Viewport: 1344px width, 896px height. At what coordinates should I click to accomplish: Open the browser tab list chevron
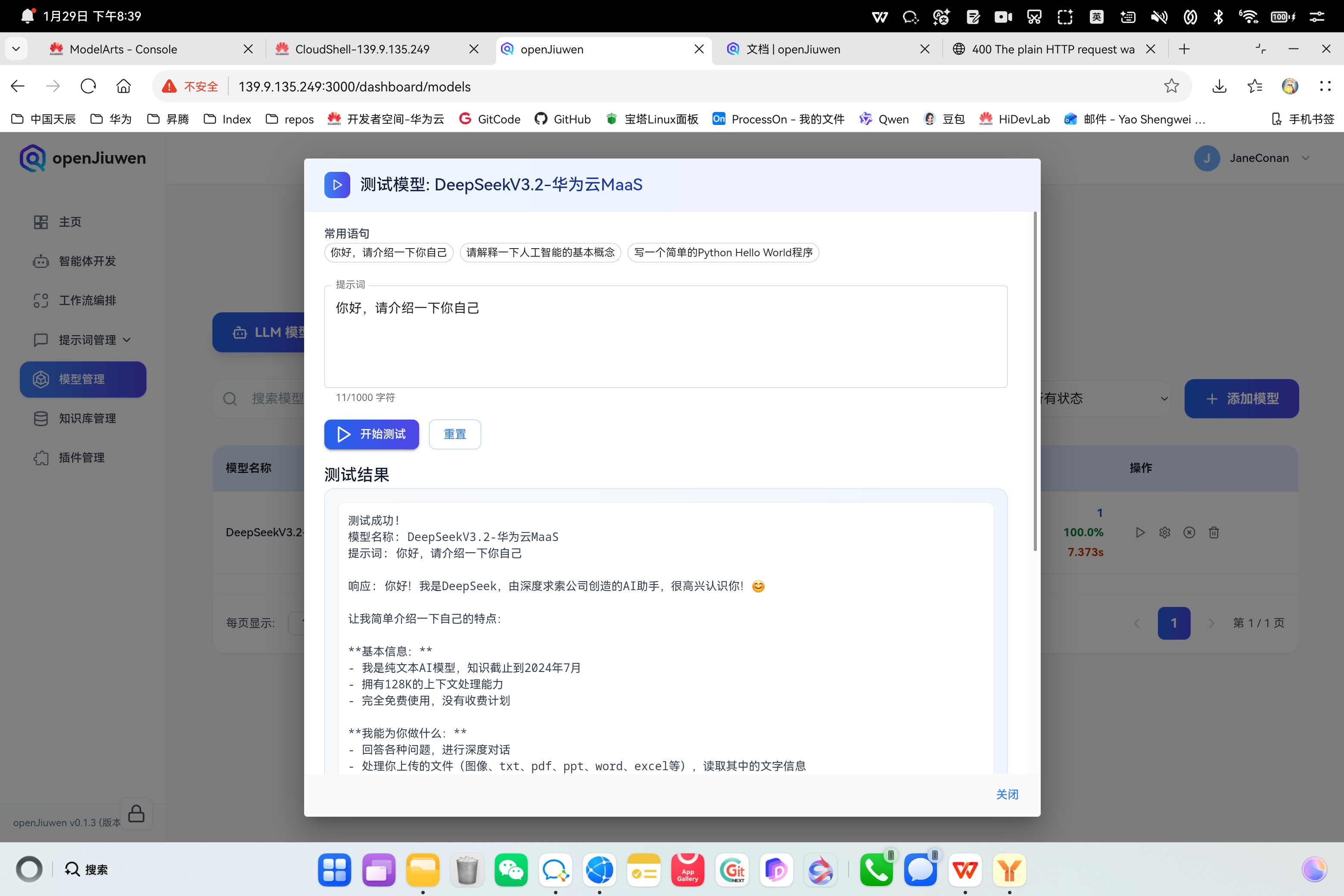tap(16, 49)
